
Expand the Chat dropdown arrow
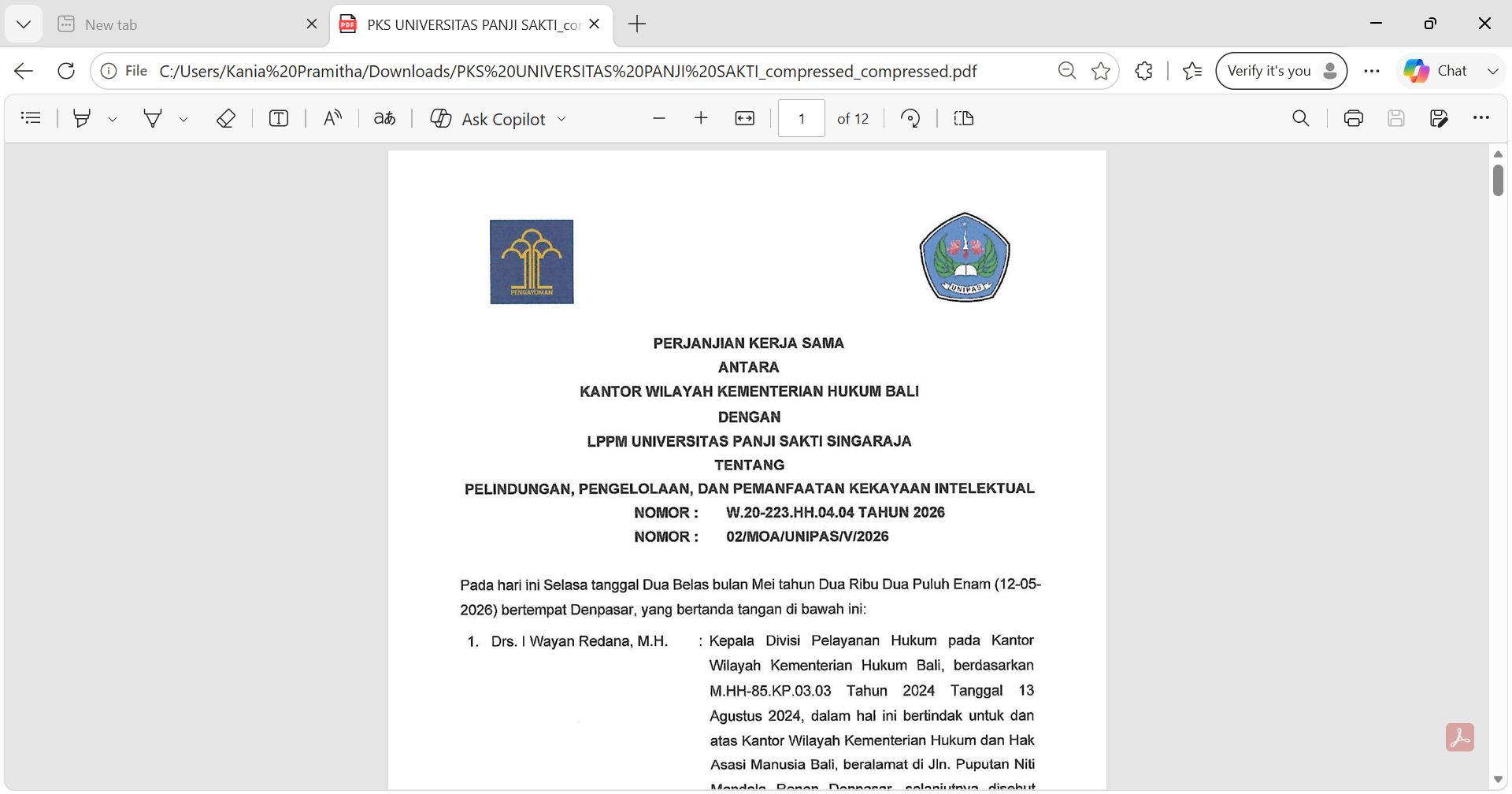coord(1492,71)
